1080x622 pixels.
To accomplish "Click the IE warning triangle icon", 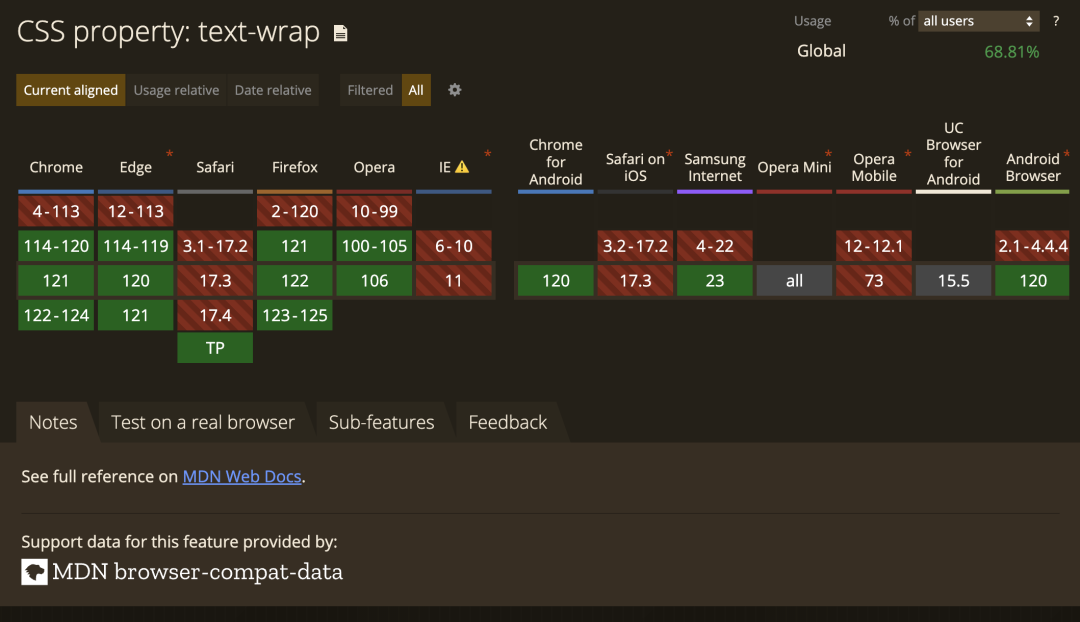I will click(x=462, y=167).
